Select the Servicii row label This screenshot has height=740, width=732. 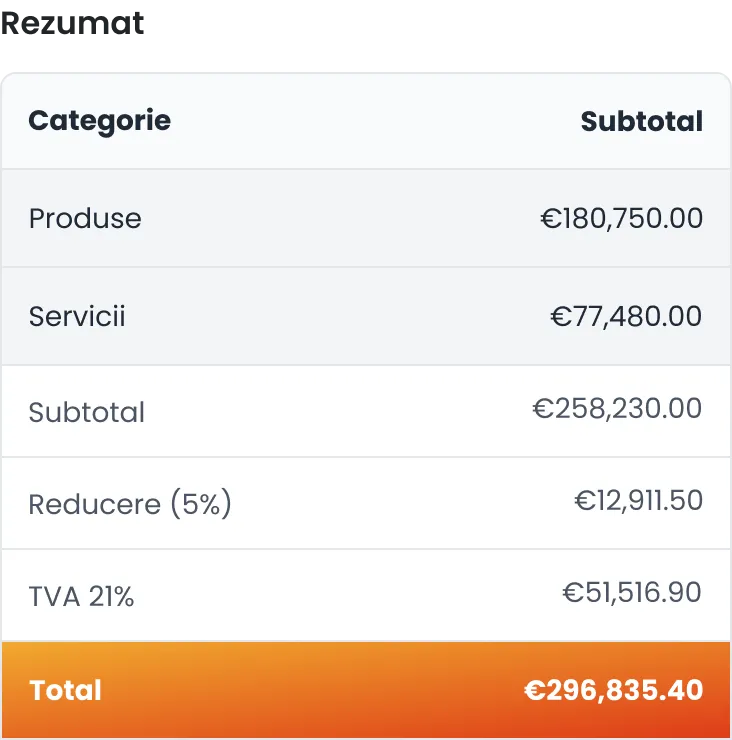pos(77,316)
